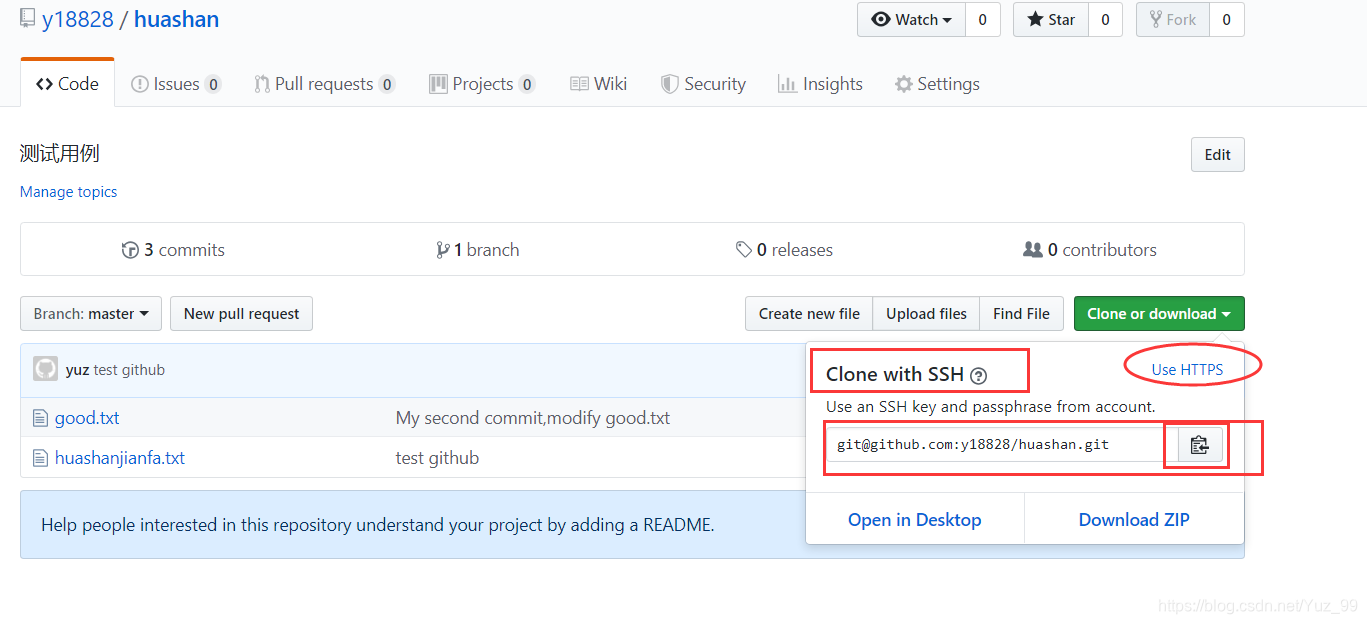Click the yuz avatar thumbnail
This screenshot has width=1367, height=624.
pyautogui.click(x=45, y=369)
